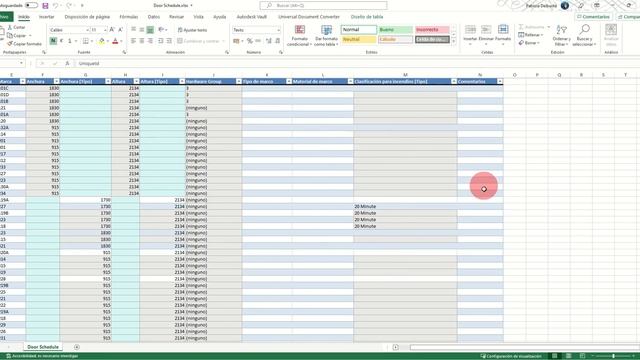The image size is (640, 360).
Task: Open the Anchura column filter dropdown
Action: click(x=56, y=82)
